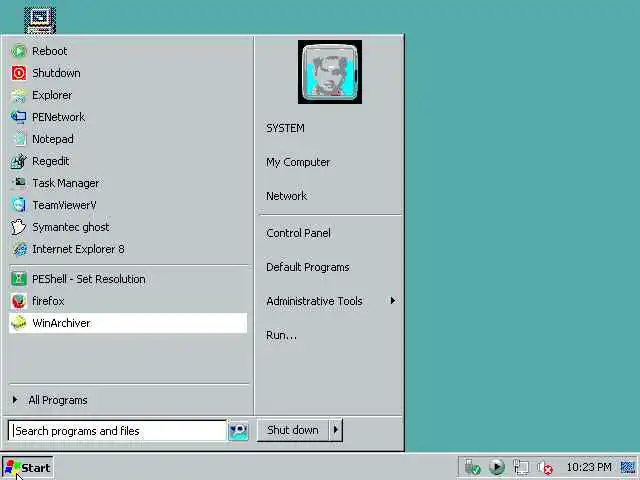Focus the Search programs and files field
This screenshot has width=640, height=480.
pyautogui.click(x=117, y=431)
